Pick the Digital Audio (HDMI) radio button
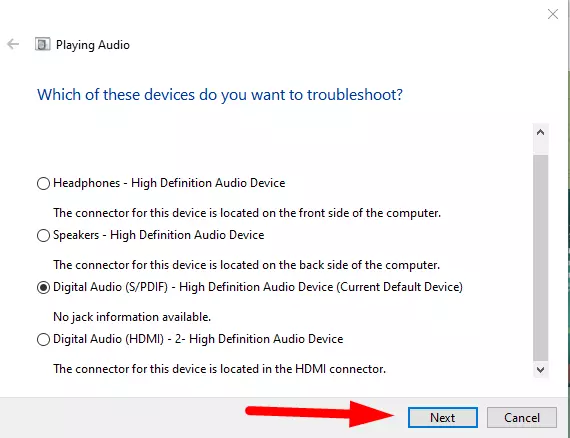 coord(43,339)
